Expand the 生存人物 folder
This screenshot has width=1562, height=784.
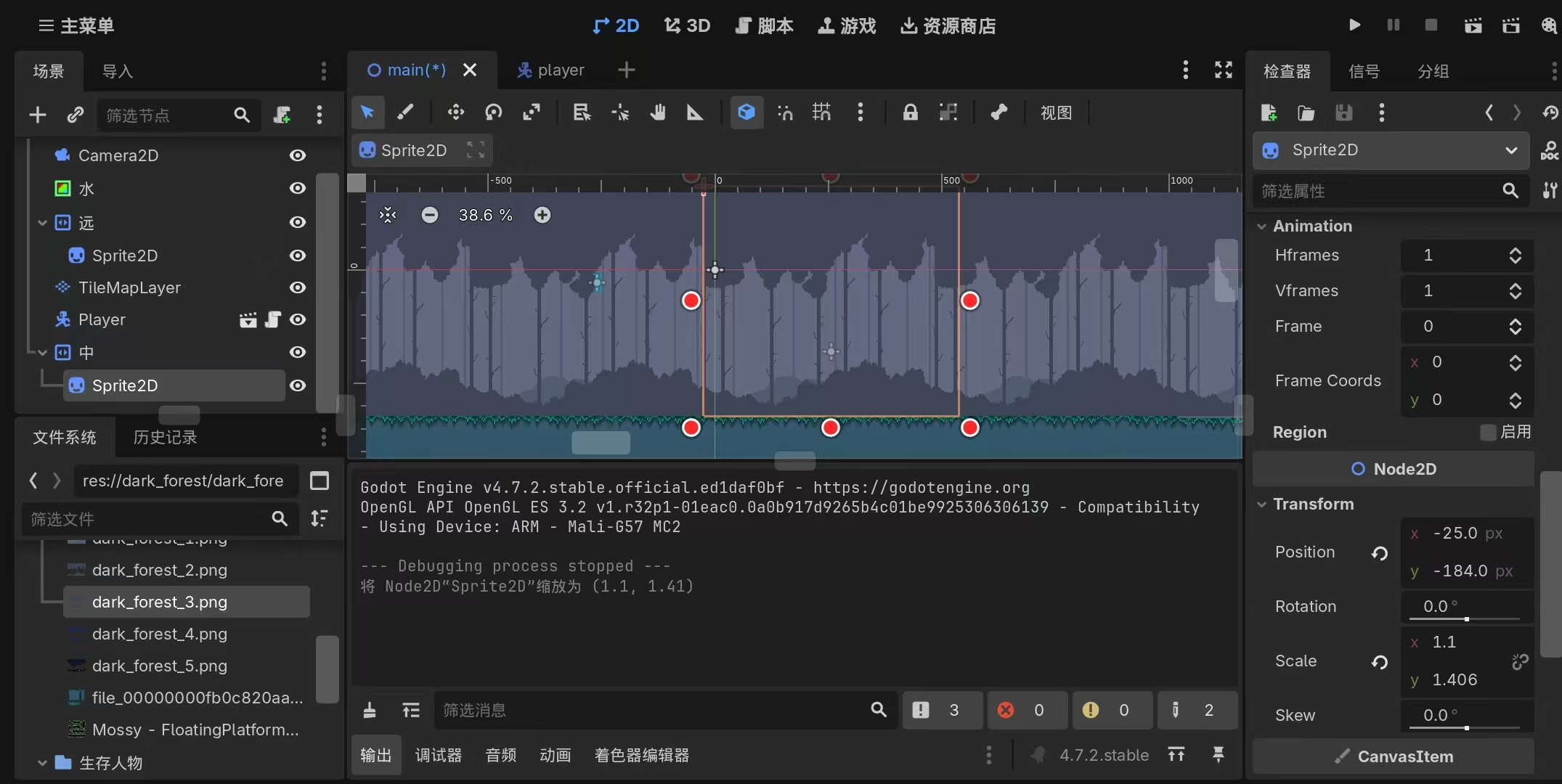(42, 763)
